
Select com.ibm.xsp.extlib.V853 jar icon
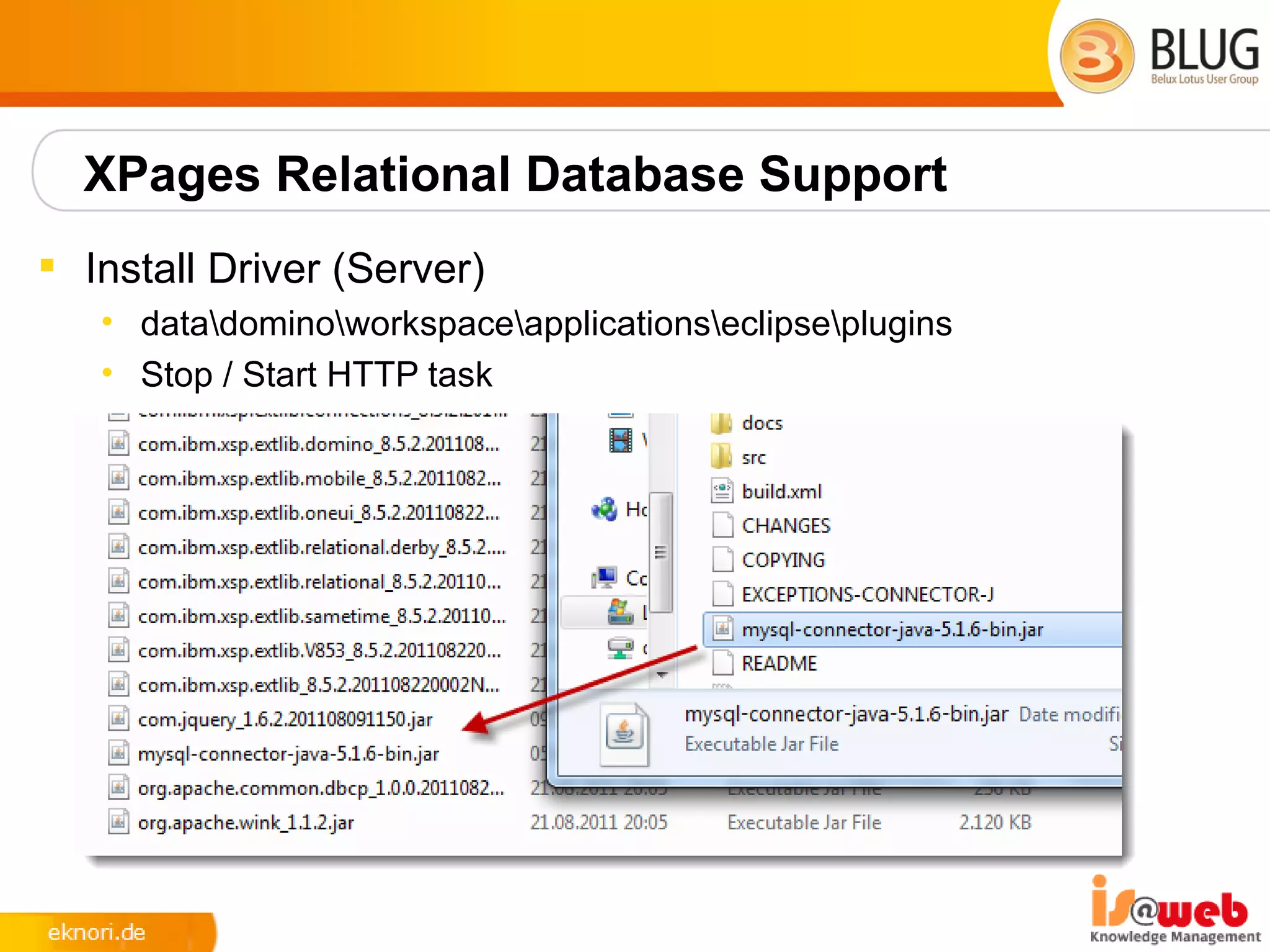[118, 650]
